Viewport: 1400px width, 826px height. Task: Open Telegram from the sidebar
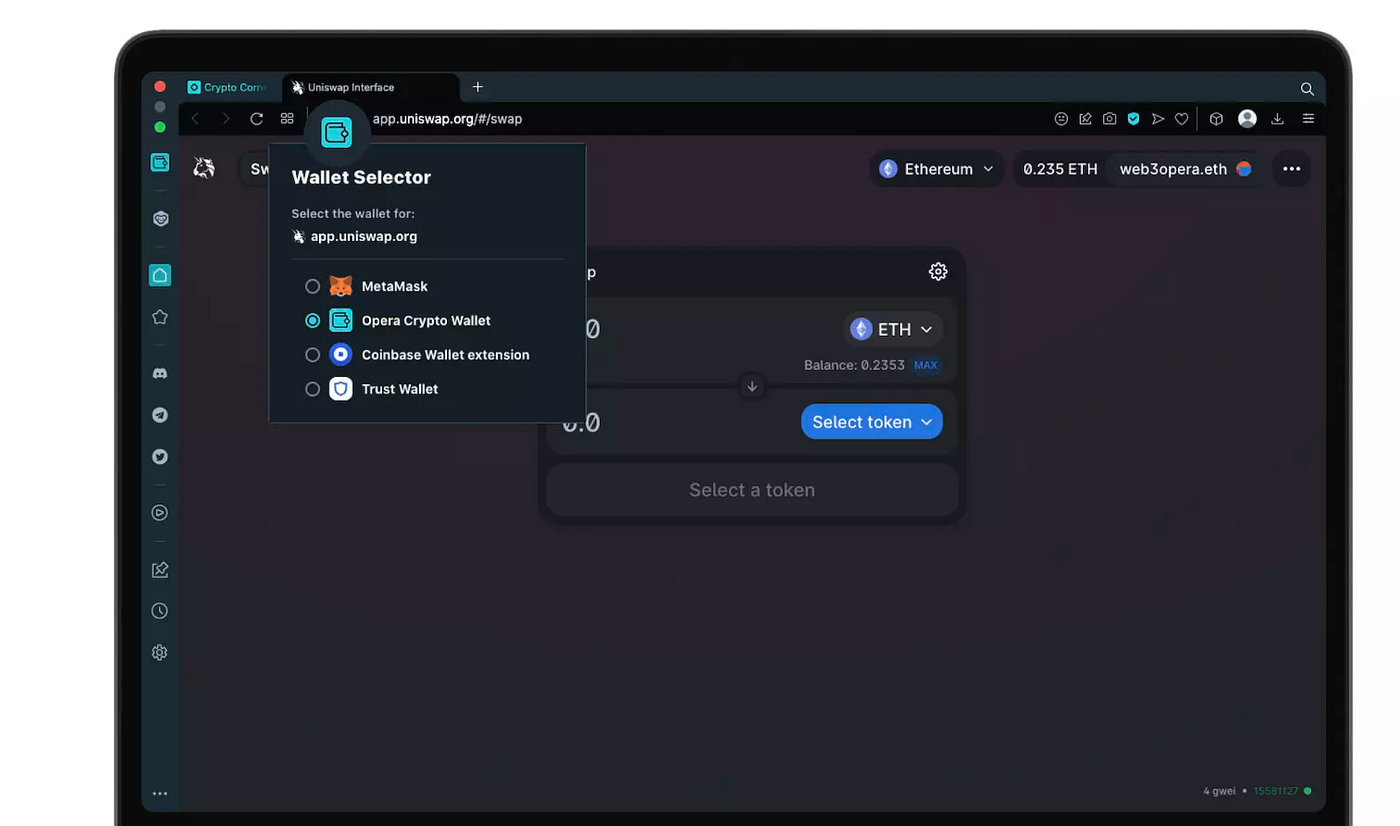(x=160, y=414)
